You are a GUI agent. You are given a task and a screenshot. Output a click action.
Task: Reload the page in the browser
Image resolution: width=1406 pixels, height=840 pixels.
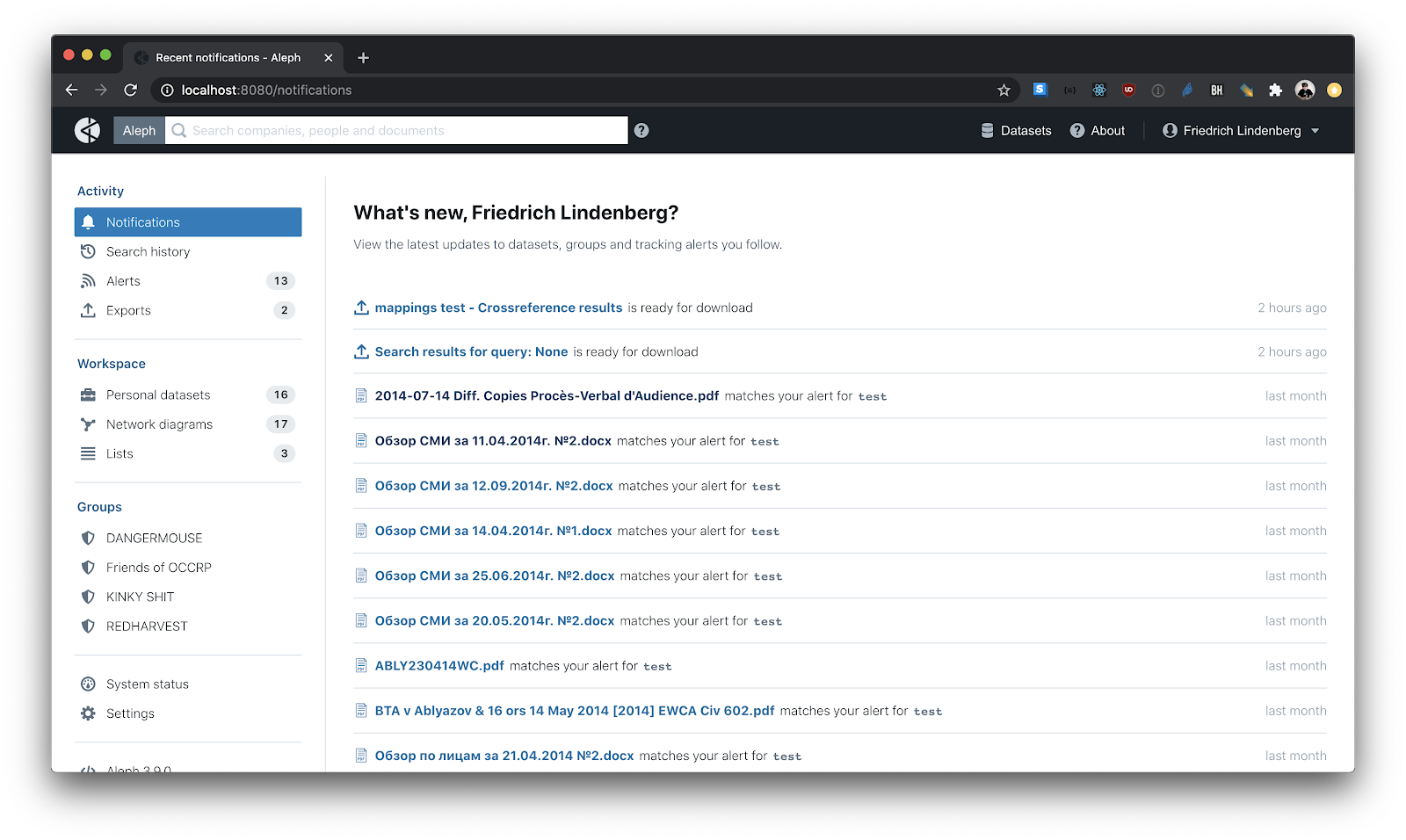click(130, 90)
